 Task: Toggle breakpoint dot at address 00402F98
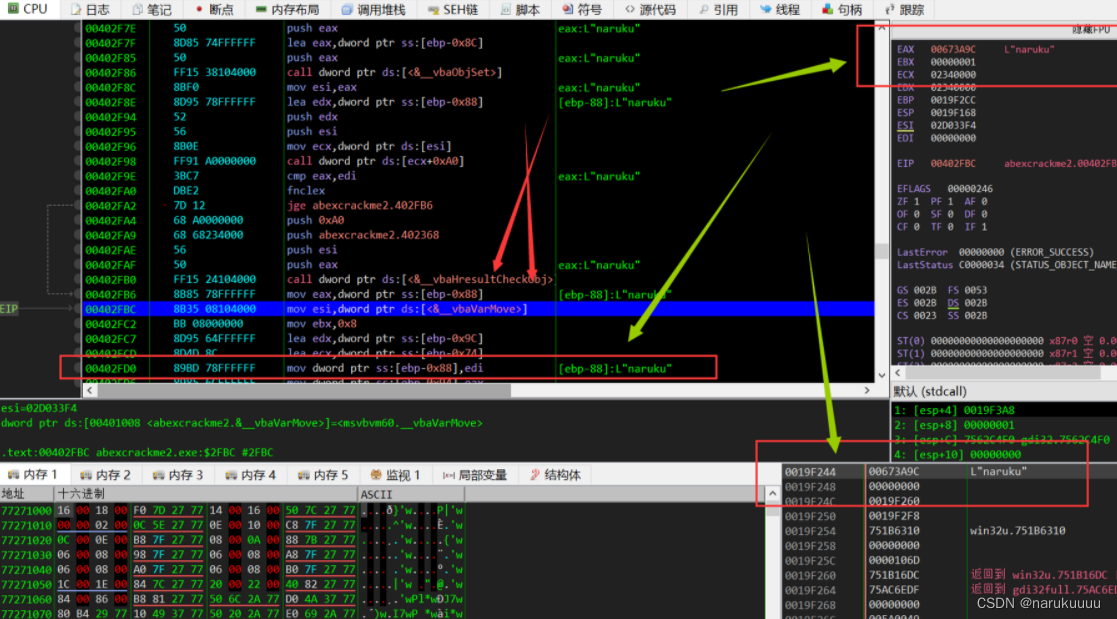(x=78, y=161)
